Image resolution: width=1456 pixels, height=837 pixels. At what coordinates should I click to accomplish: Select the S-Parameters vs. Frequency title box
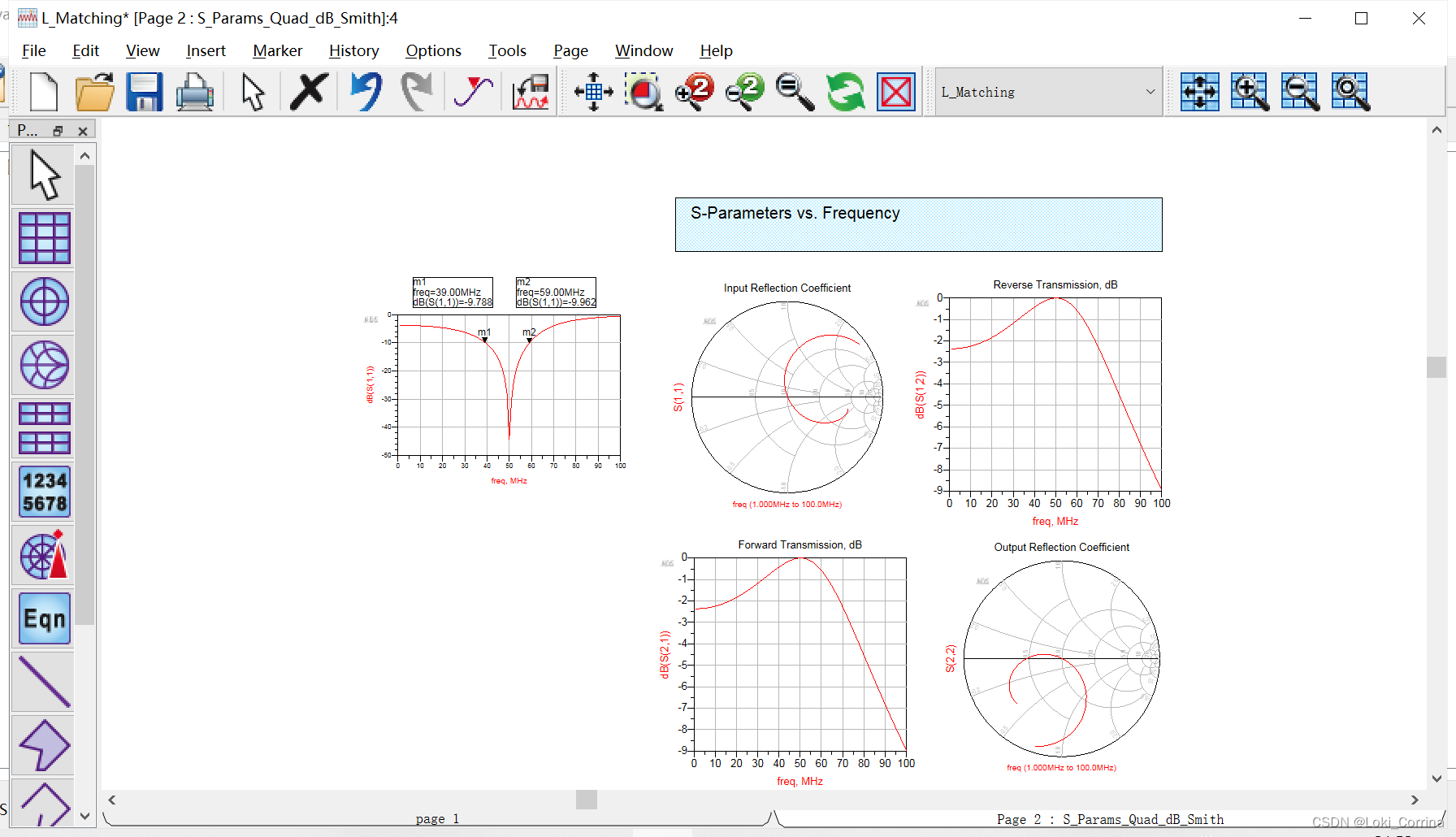(x=918, y=224)
